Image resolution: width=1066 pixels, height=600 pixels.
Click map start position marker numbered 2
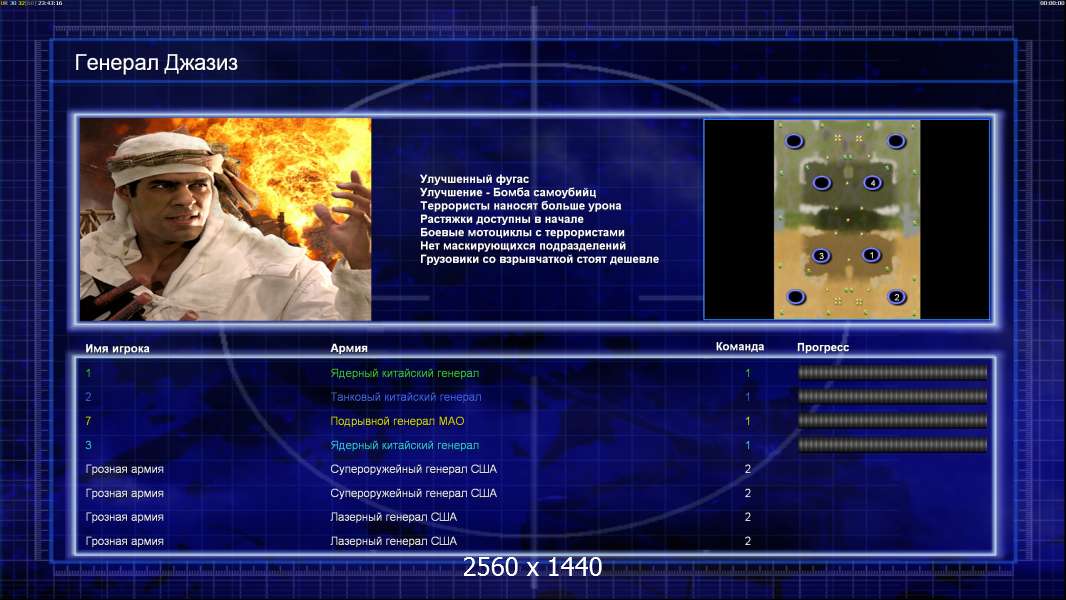(896, 297)
